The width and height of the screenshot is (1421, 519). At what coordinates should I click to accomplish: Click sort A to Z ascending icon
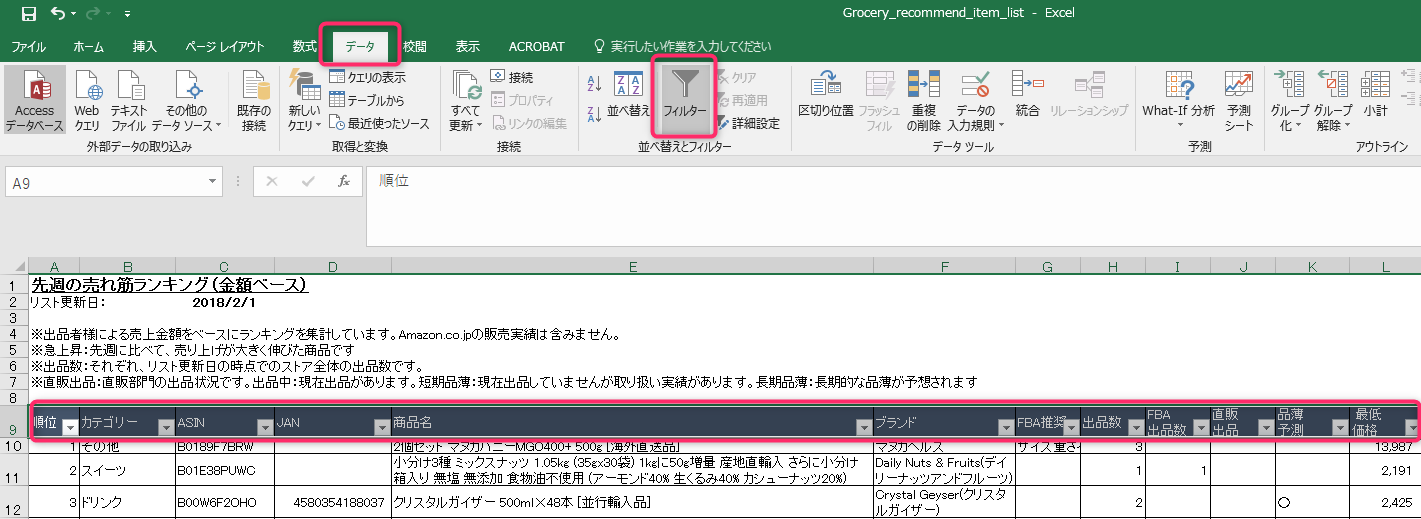pos(594,85)
